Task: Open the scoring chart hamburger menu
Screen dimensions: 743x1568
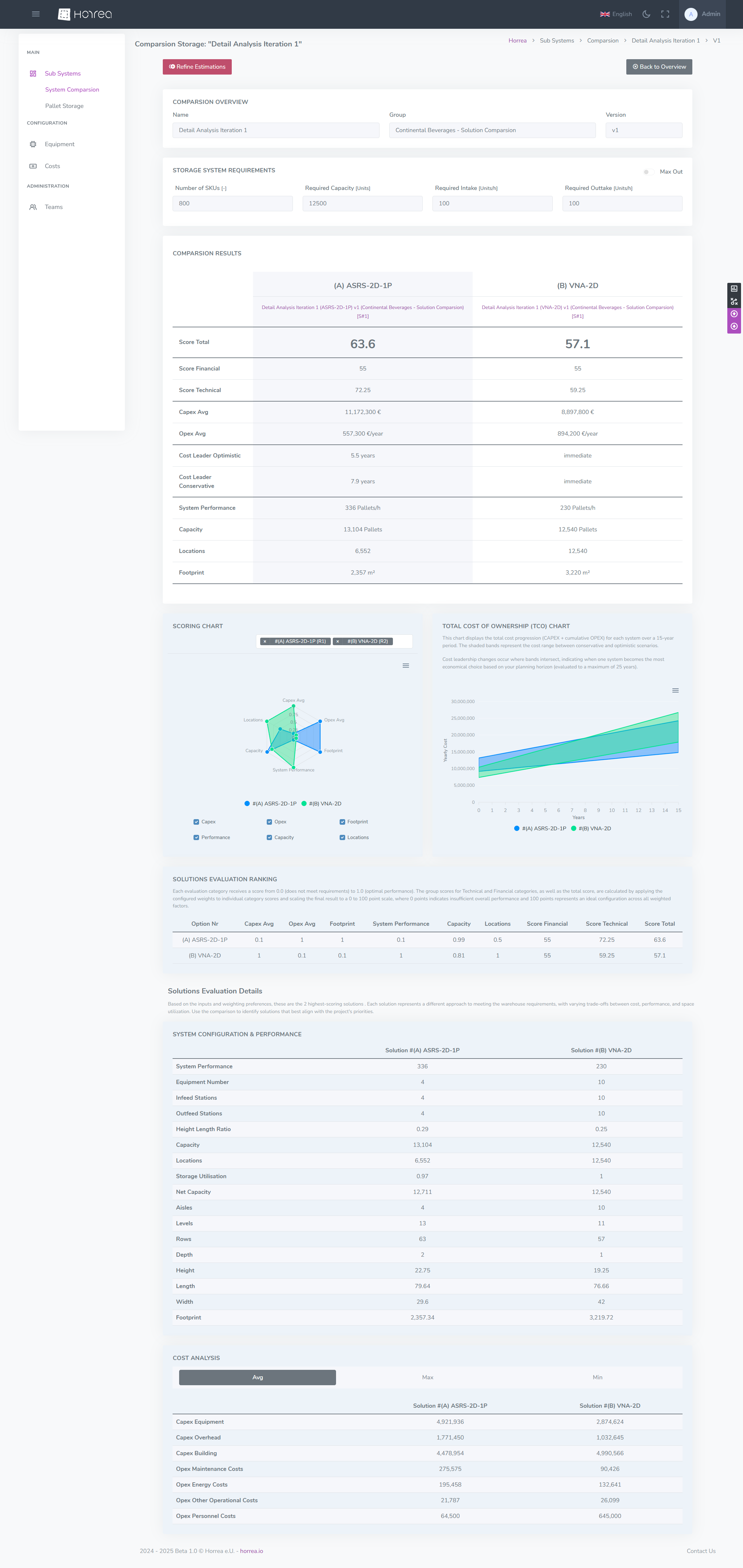Action: pyautogui.click(x=405, y=665)
